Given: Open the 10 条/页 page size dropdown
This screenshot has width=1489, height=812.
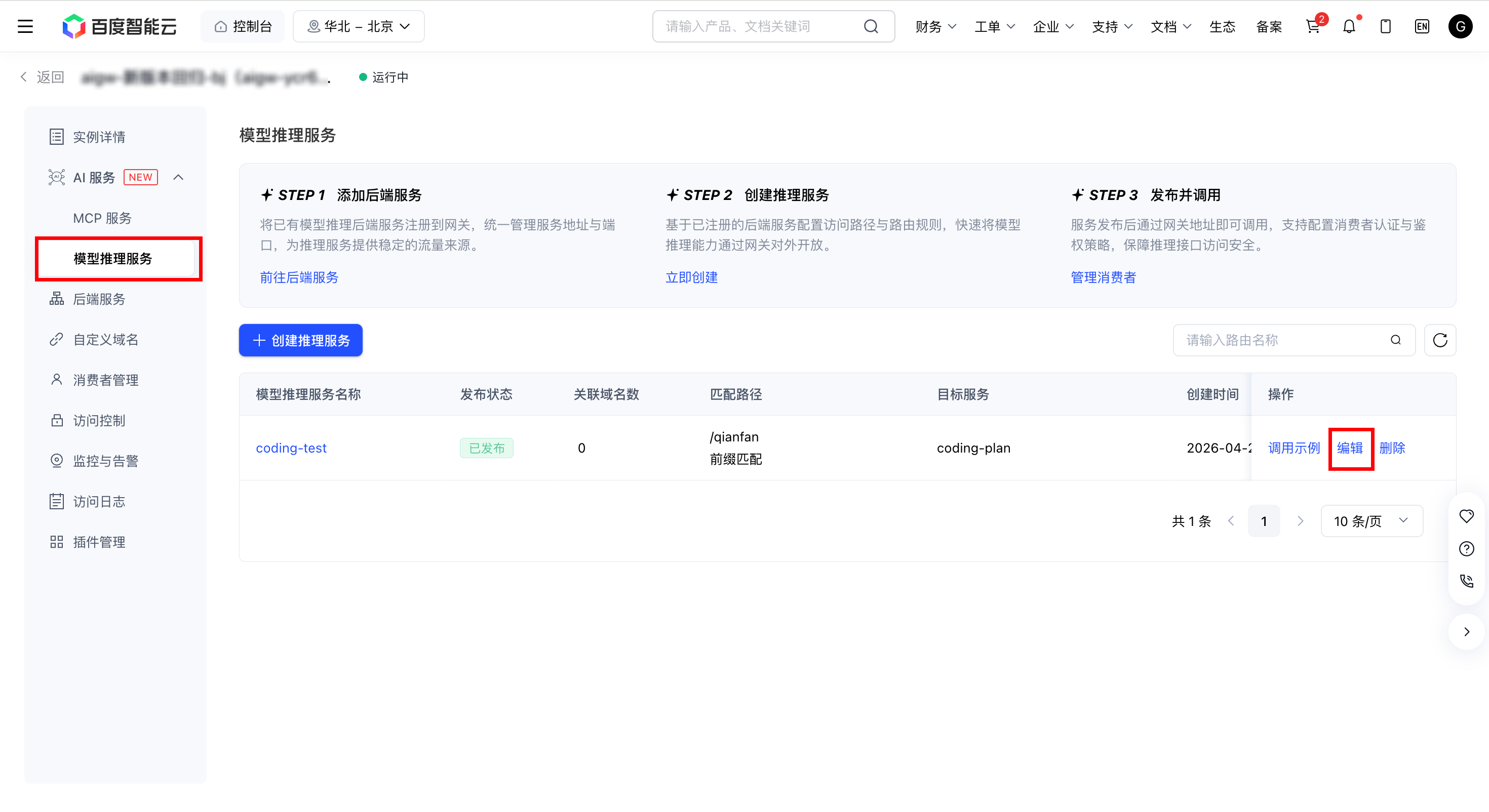Looking at the screenshot, I should pyautogui.click(x=1372, y=521).
